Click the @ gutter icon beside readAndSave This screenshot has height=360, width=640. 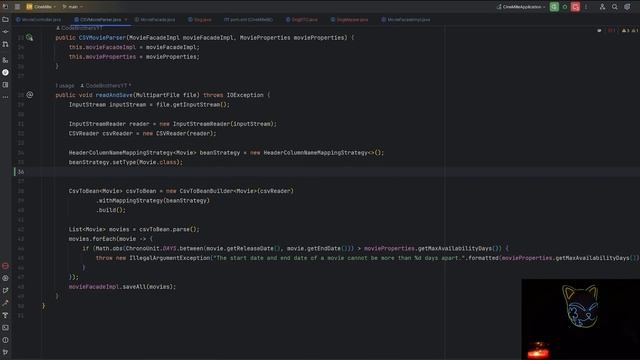click(x=30, y=95)
